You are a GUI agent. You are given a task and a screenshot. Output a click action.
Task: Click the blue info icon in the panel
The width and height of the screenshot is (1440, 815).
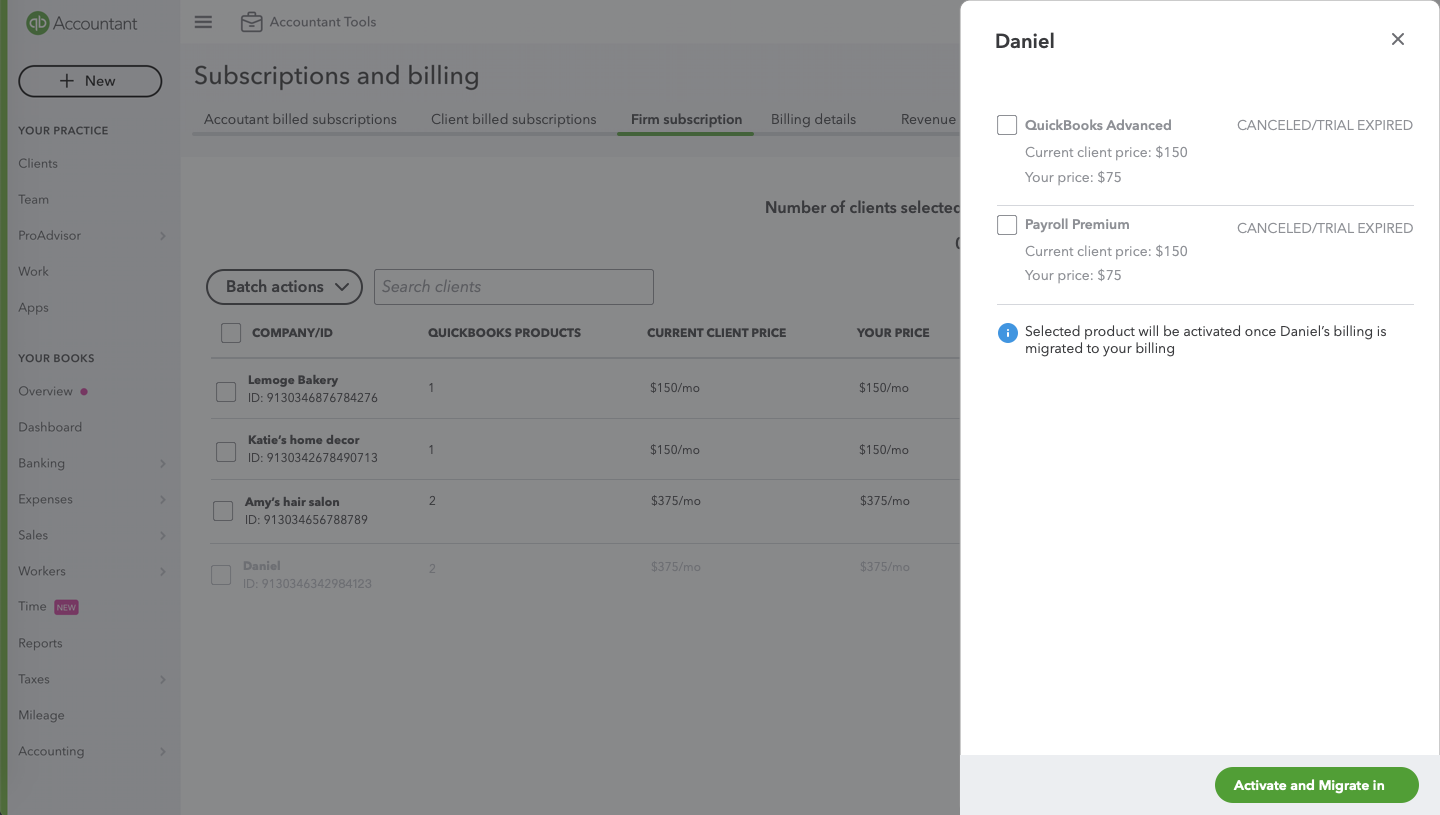pos(1007,333)
